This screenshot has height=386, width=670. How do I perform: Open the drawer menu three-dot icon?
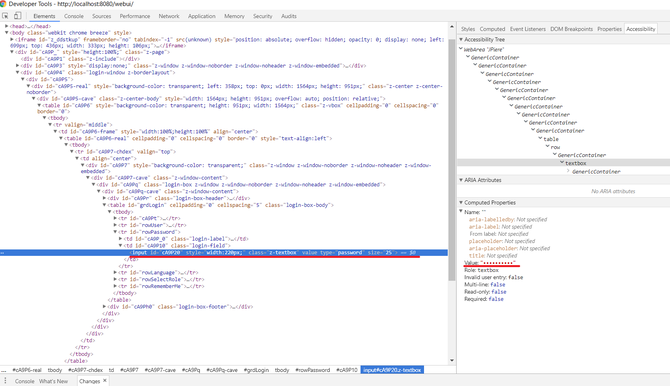pyautogui.click(x=5, y=381)
